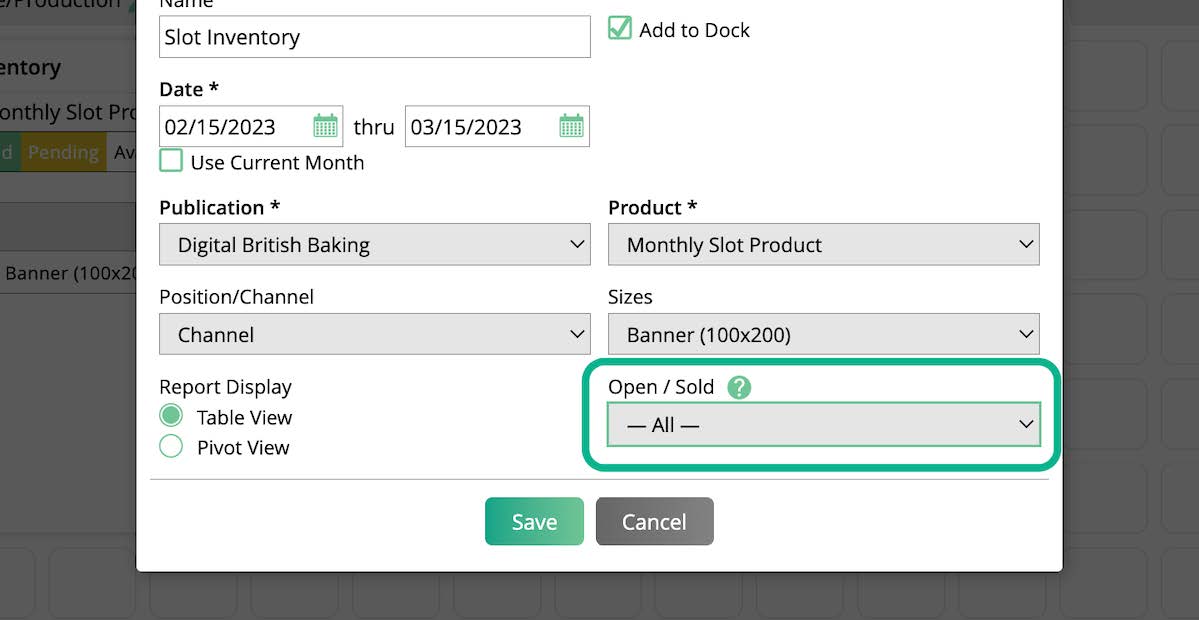Open the Sizes dropdown showing Banner (100x200)
1199x620 pixels.
(823, 335)
